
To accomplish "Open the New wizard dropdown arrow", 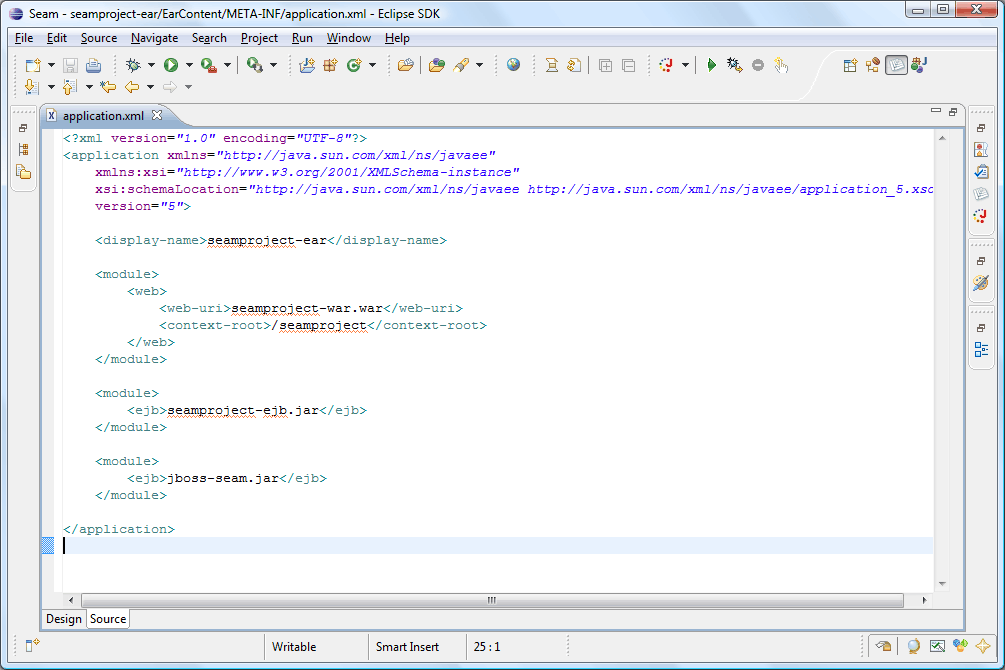I will click(51, 65).
